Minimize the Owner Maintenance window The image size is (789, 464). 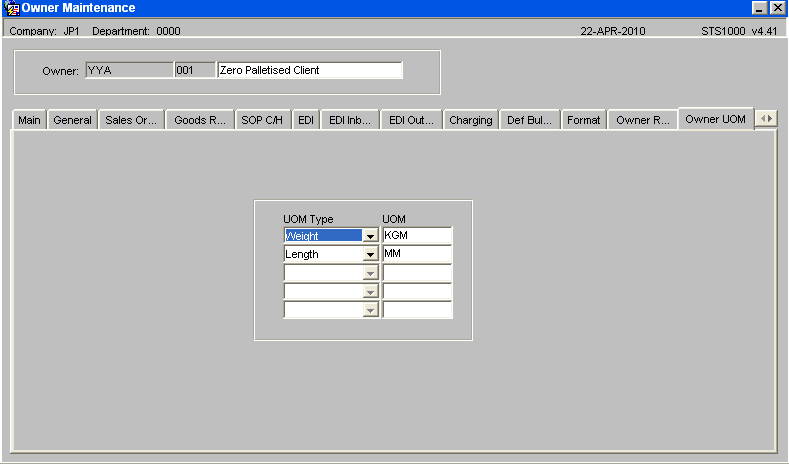point(760,8)
